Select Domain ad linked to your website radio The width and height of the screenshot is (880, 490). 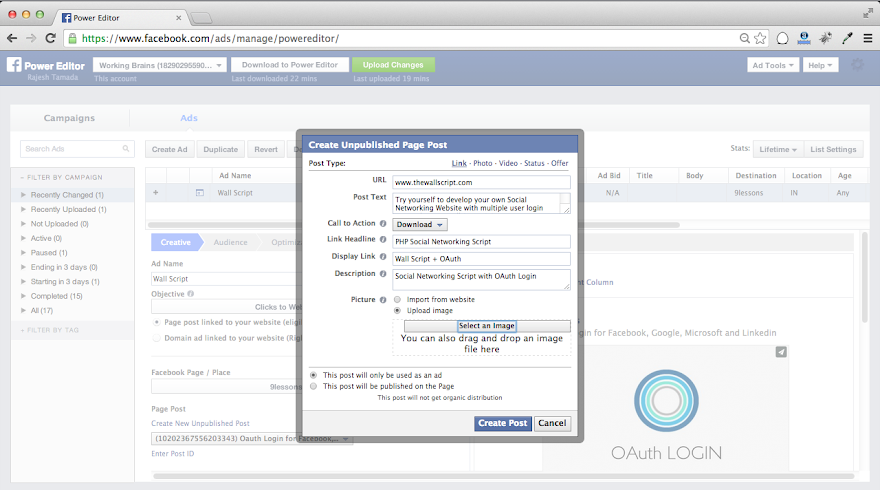click(x=157, y=338)
